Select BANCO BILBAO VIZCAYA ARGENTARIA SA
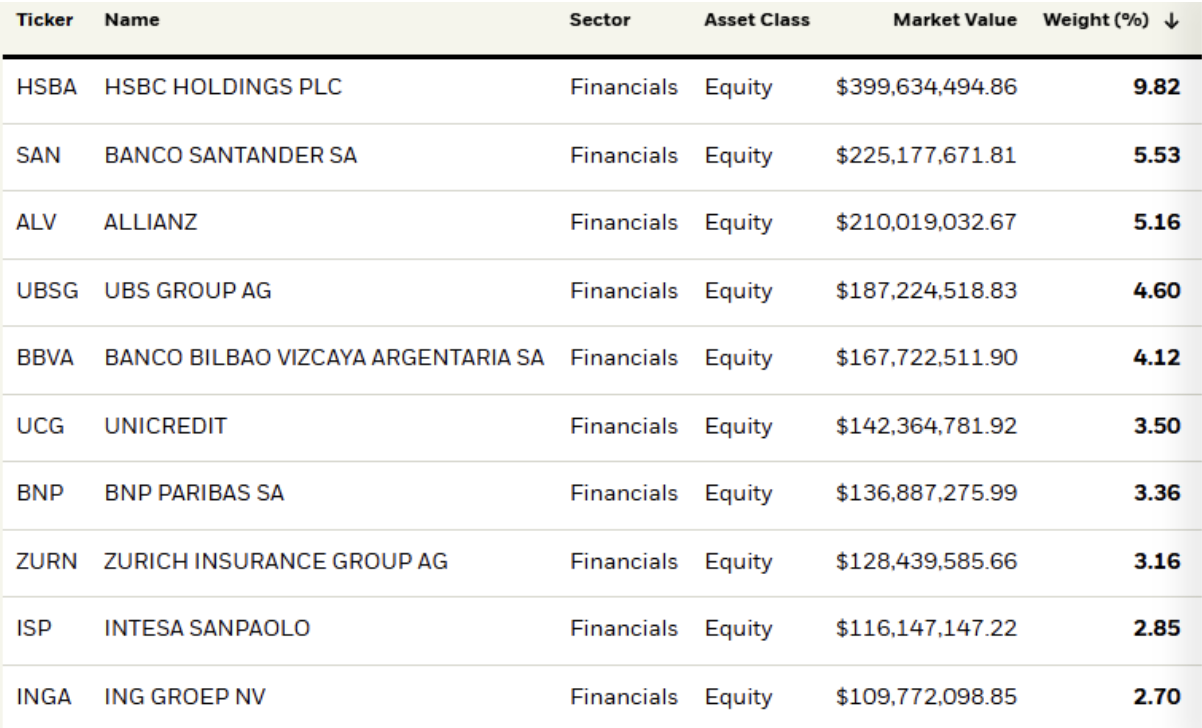The height and width of the screenshot is (728, 1202). point(324,358)
